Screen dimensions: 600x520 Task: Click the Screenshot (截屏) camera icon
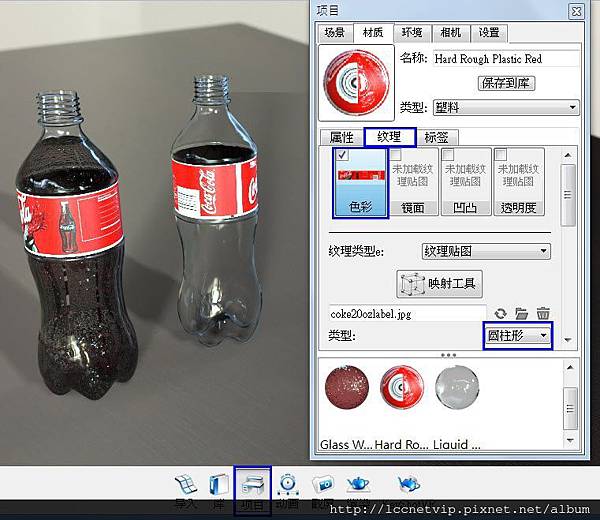[323, 484]
